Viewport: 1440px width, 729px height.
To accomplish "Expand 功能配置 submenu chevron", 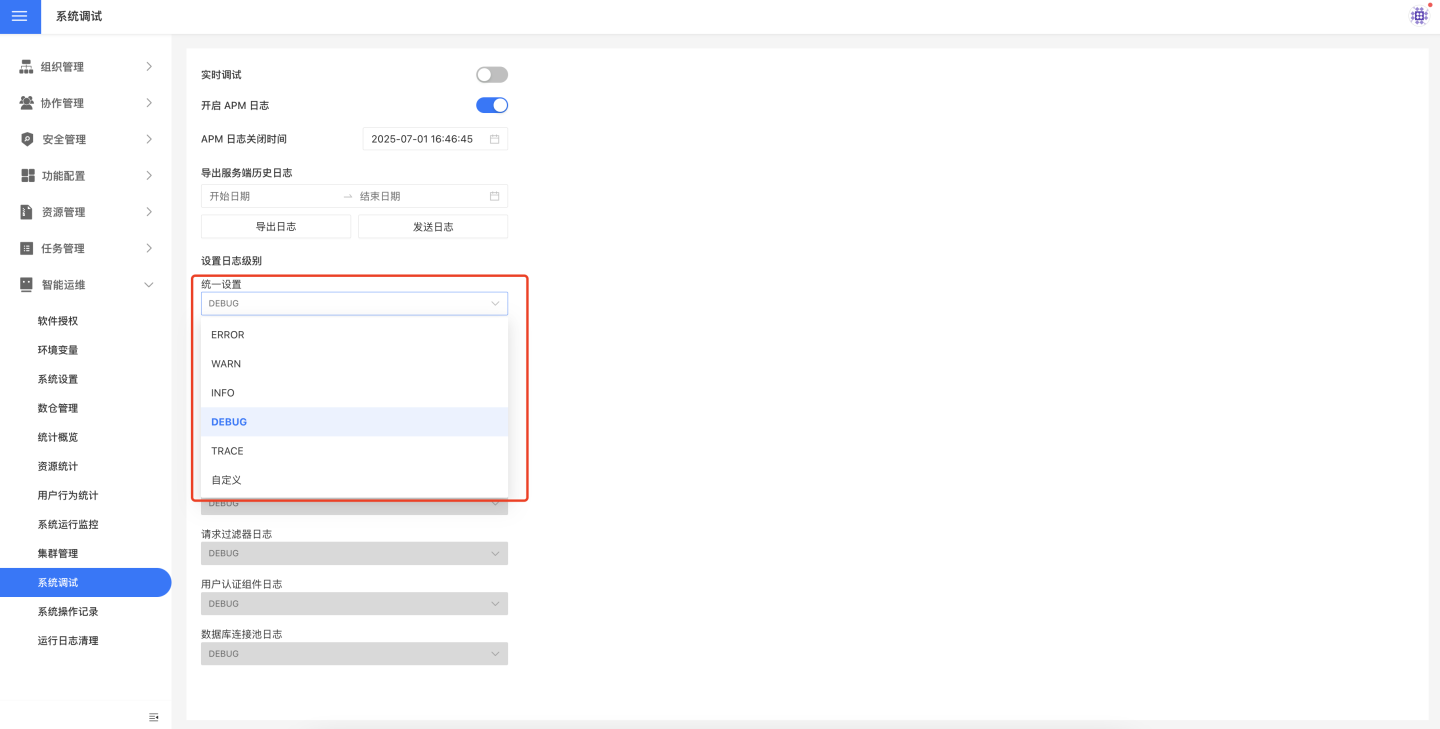I will [149, 176].
